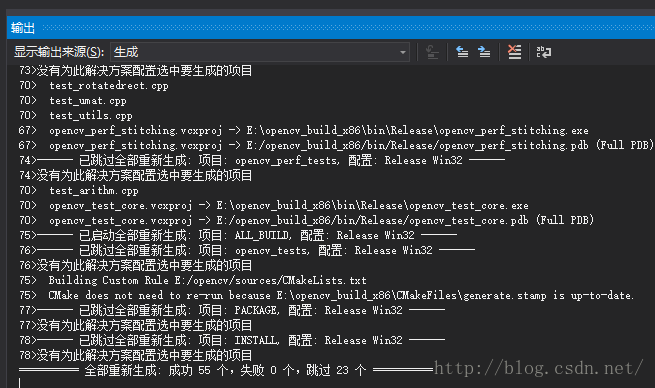The width and height of the screenshot is (655, 388).
Task: Click the skipped INSTALL project line
Action: pos(232,340)
